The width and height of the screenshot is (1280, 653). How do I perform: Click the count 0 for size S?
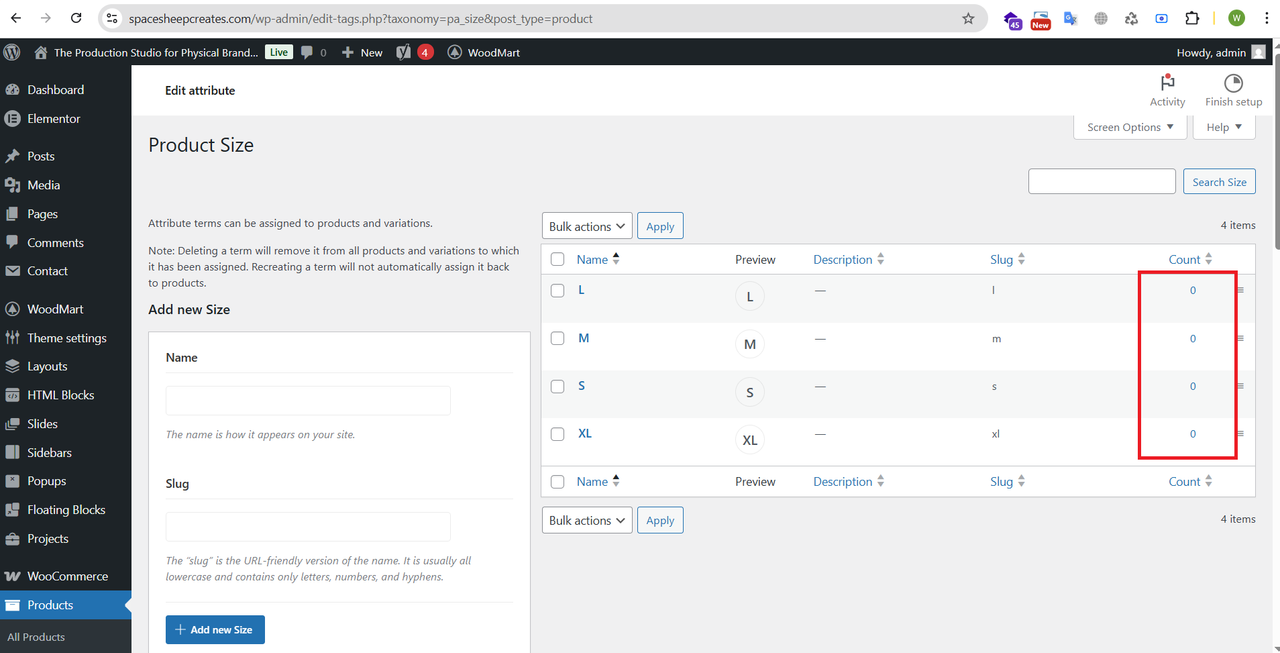pyautogui.click(x=1192, y=386)
